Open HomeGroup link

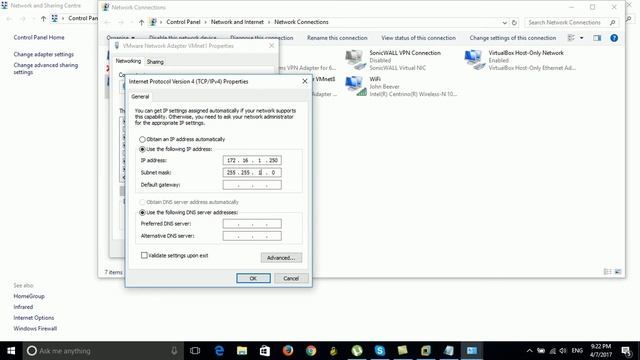point(29,296)
